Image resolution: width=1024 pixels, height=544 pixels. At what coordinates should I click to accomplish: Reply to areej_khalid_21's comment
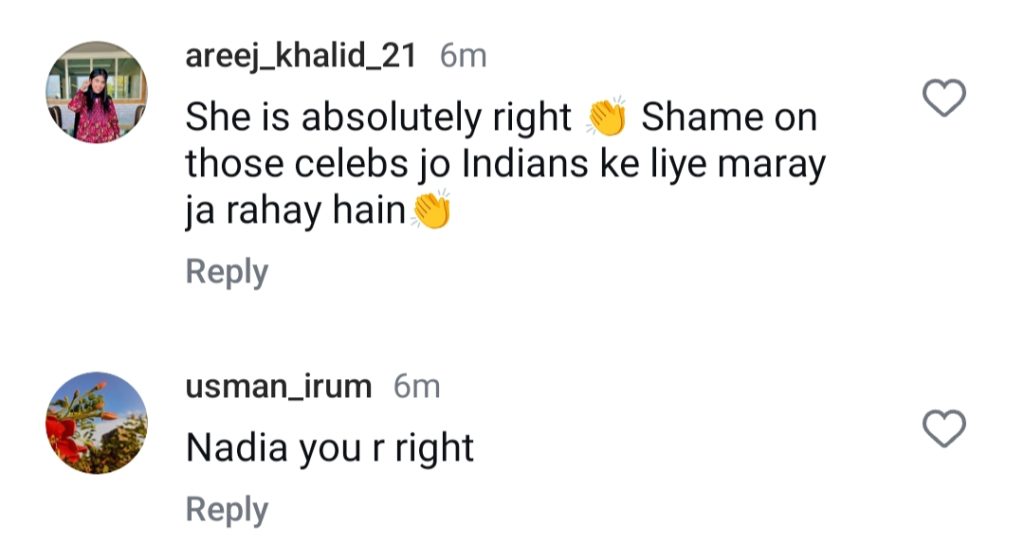[227, 272]
